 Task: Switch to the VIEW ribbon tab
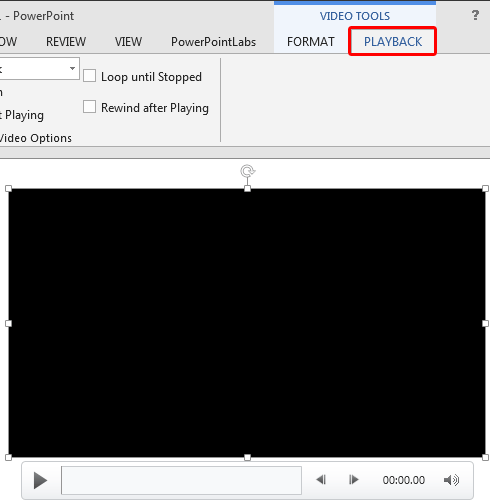pyautogui.click(x=128, y=42)
